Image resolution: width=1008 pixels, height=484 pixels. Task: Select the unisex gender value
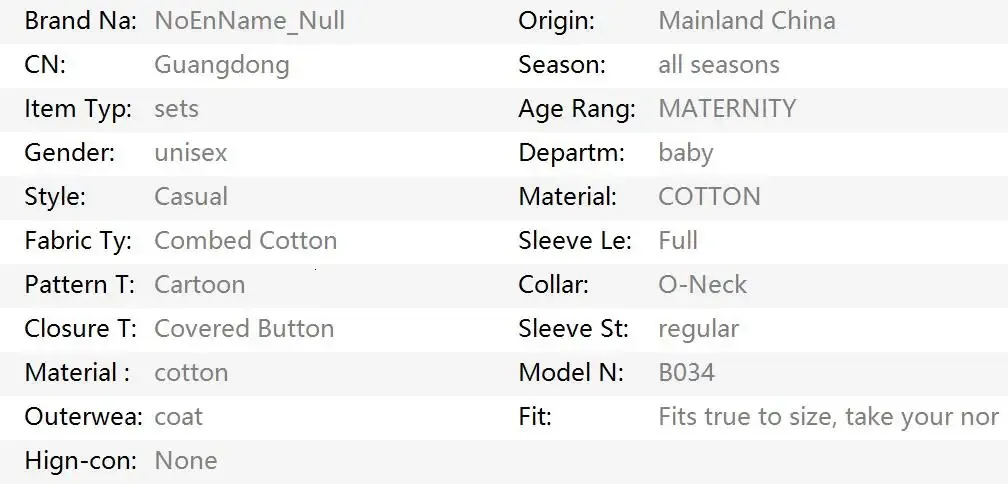(190, 153)
